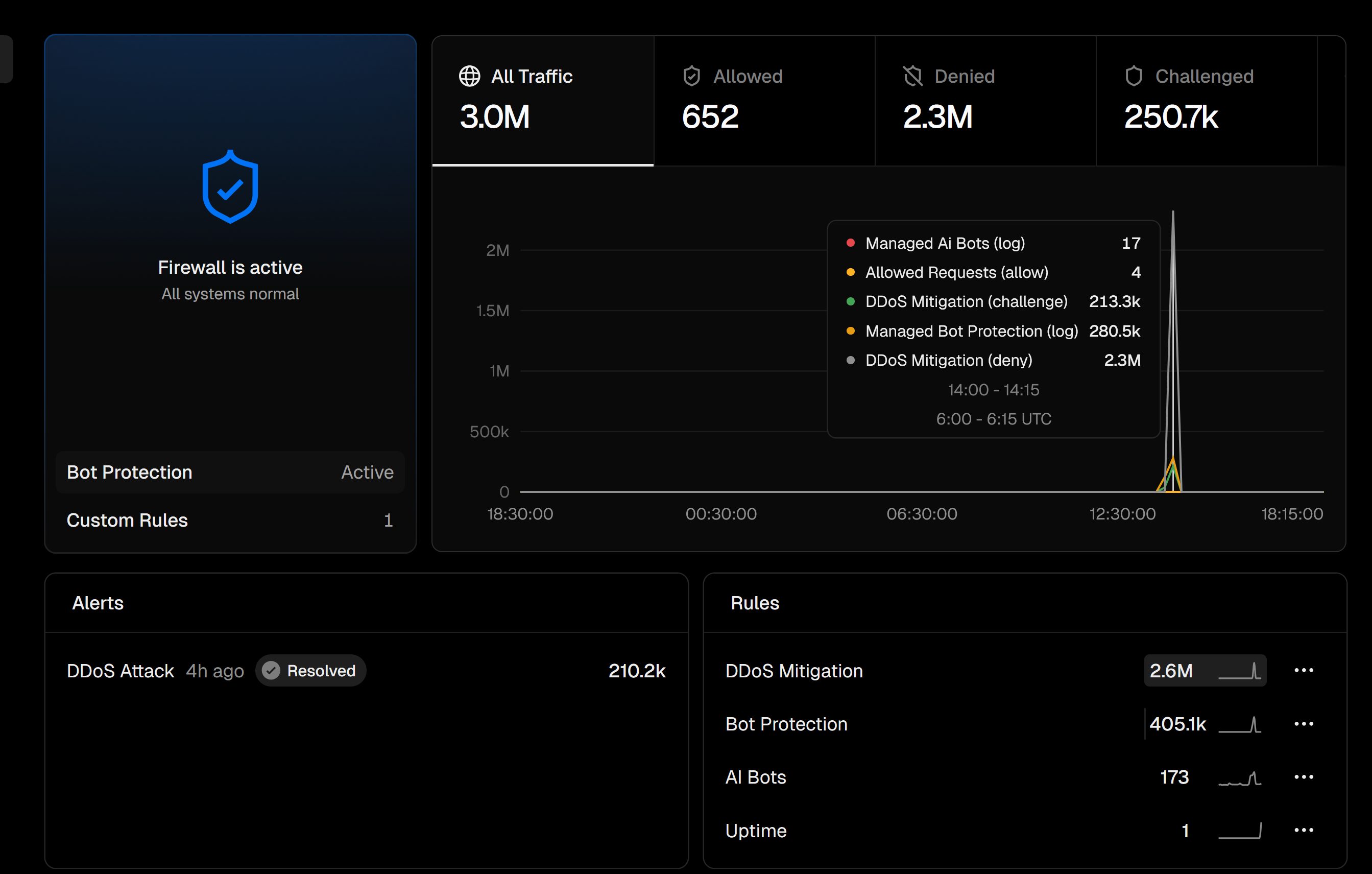The width and height of the screenshot is (1372, 874).
Task: Switch to the Denied traffic tab
Action: (x=985, y=101)
